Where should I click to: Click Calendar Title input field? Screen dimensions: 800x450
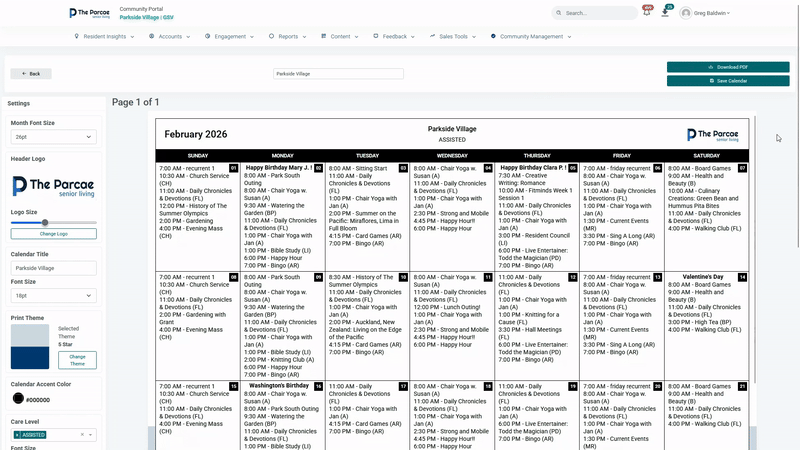click(x=54, y=268)
